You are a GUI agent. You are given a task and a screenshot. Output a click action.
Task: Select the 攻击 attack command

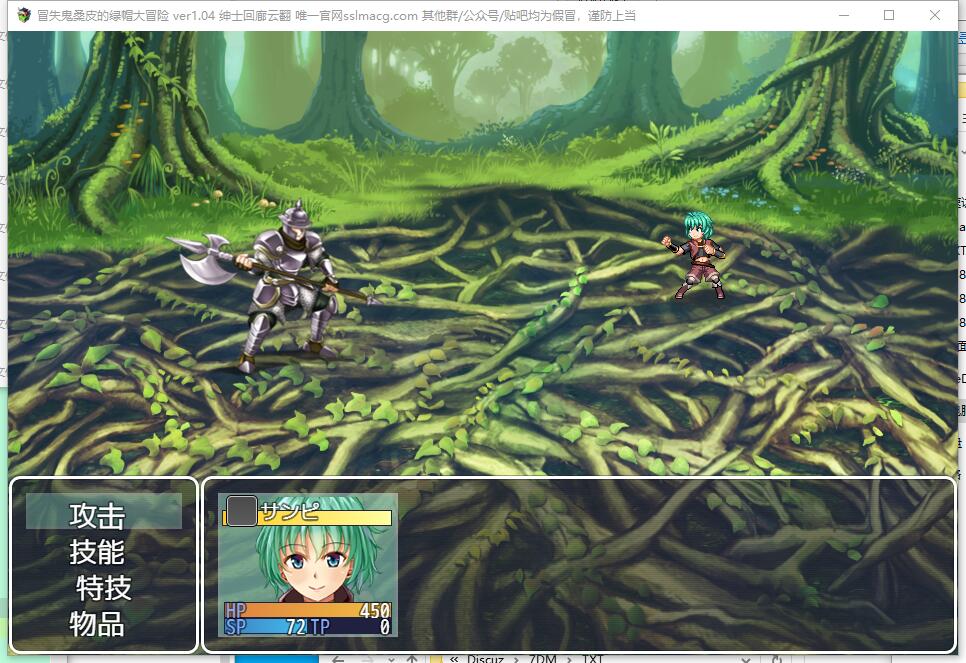point(98,515)
